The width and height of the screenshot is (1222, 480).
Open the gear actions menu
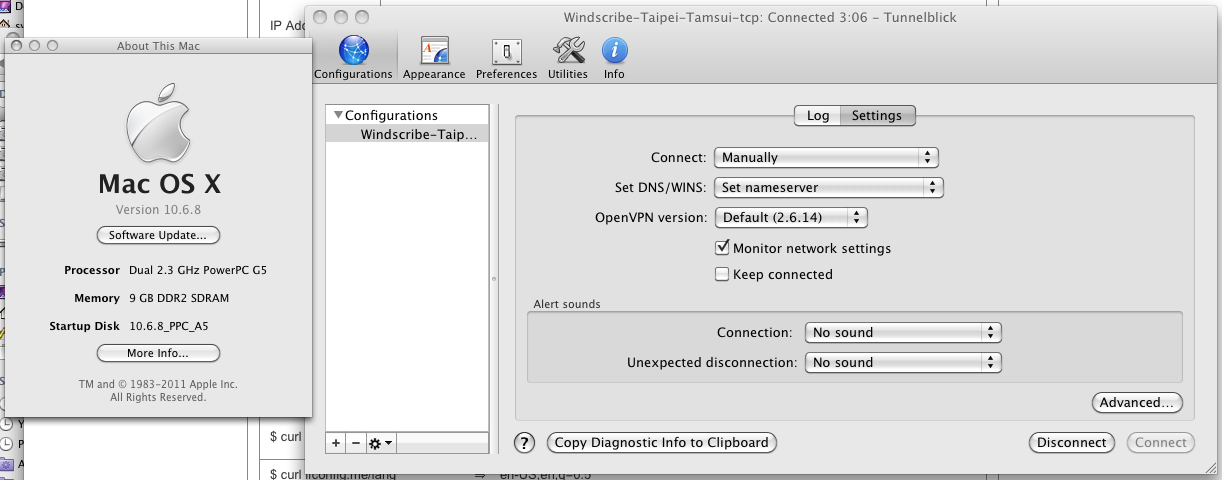click(381, 442)
